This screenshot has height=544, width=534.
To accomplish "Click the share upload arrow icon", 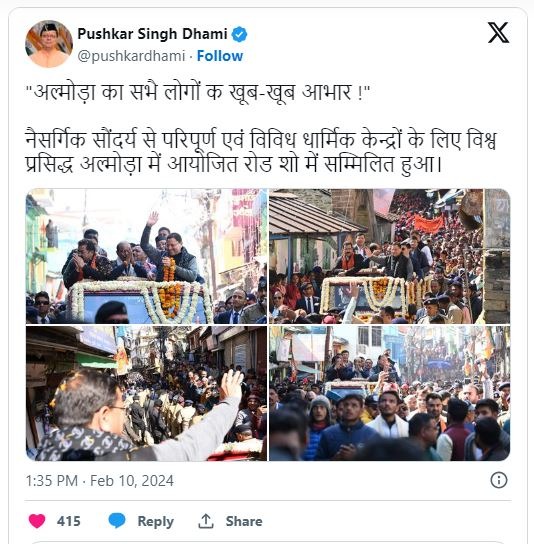I will (x=206, y=521).
